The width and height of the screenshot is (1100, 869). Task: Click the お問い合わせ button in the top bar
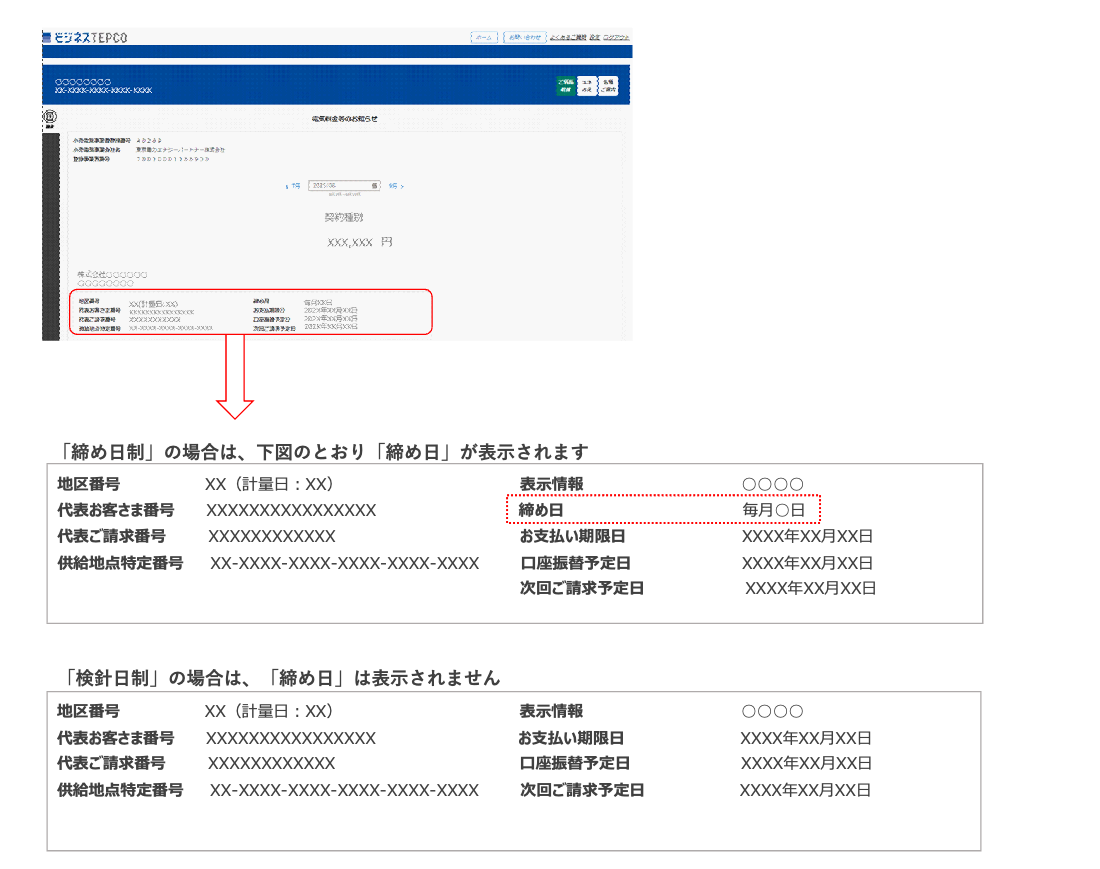(x=525, y=37)
